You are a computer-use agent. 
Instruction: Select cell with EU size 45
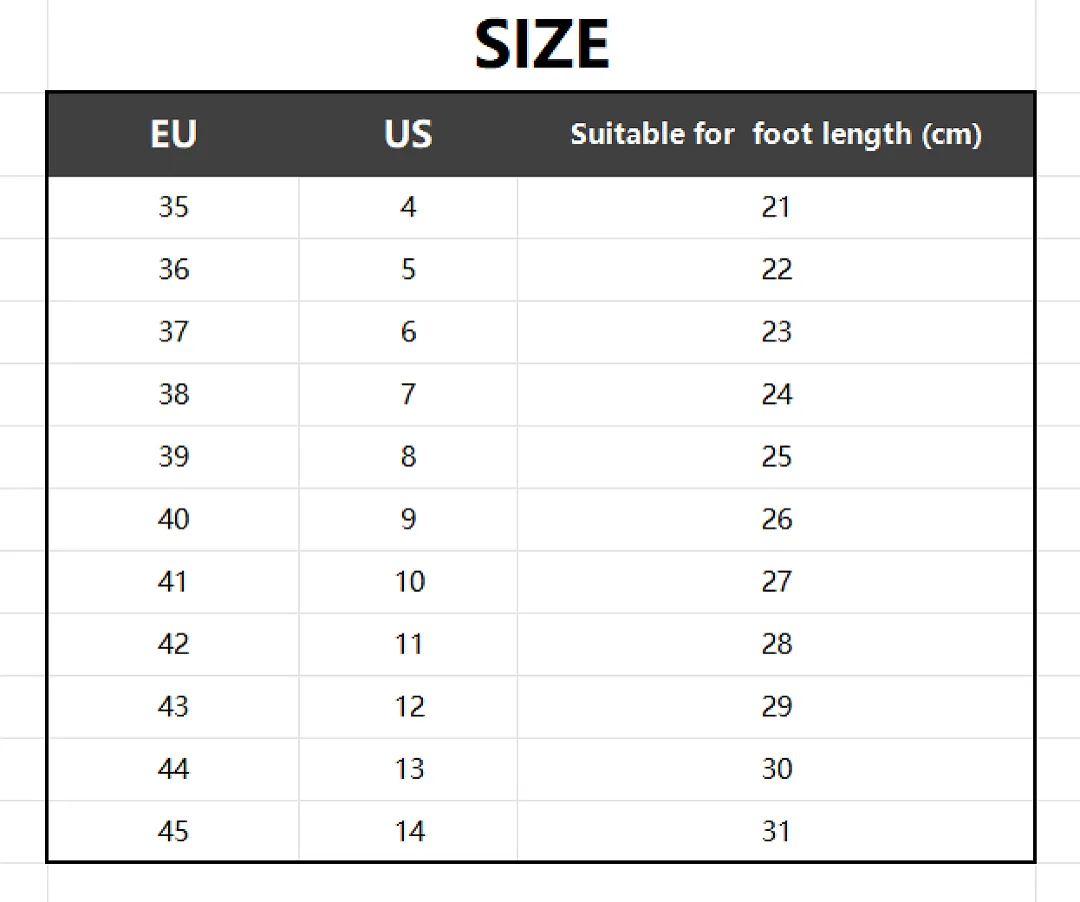point(174,831)
